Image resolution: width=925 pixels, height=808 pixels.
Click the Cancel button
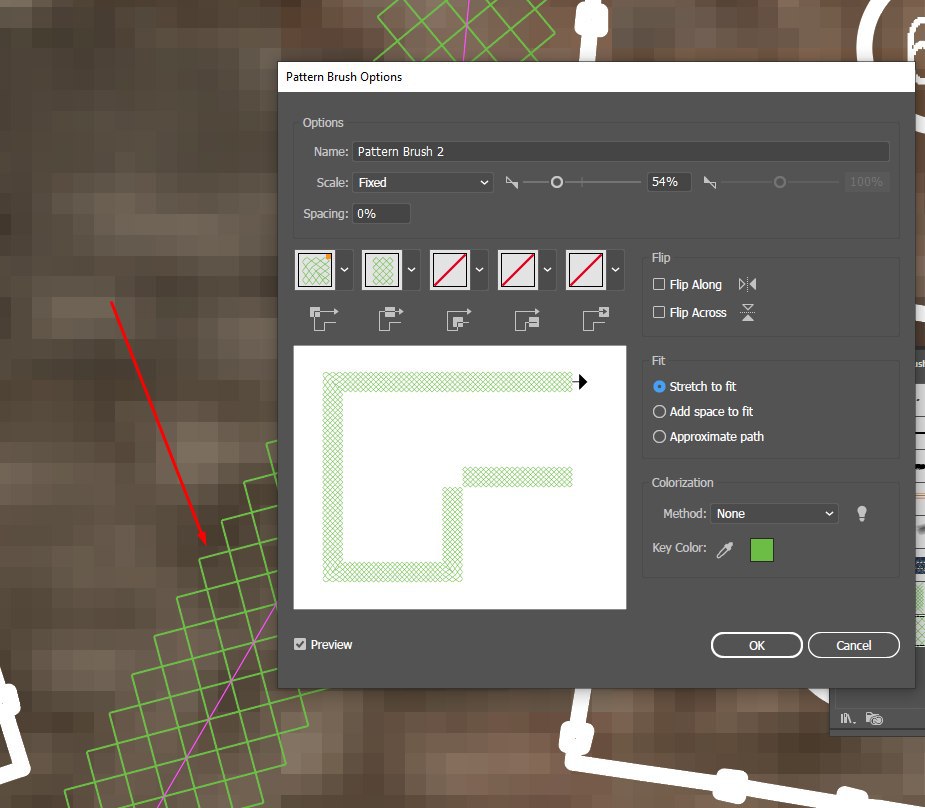[854, 645]
